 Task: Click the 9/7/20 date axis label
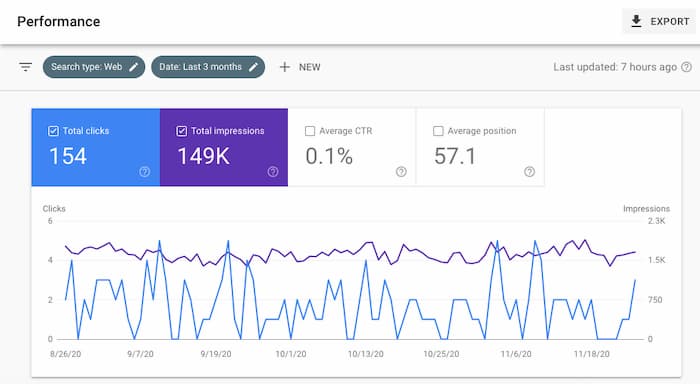pos(140,354)
